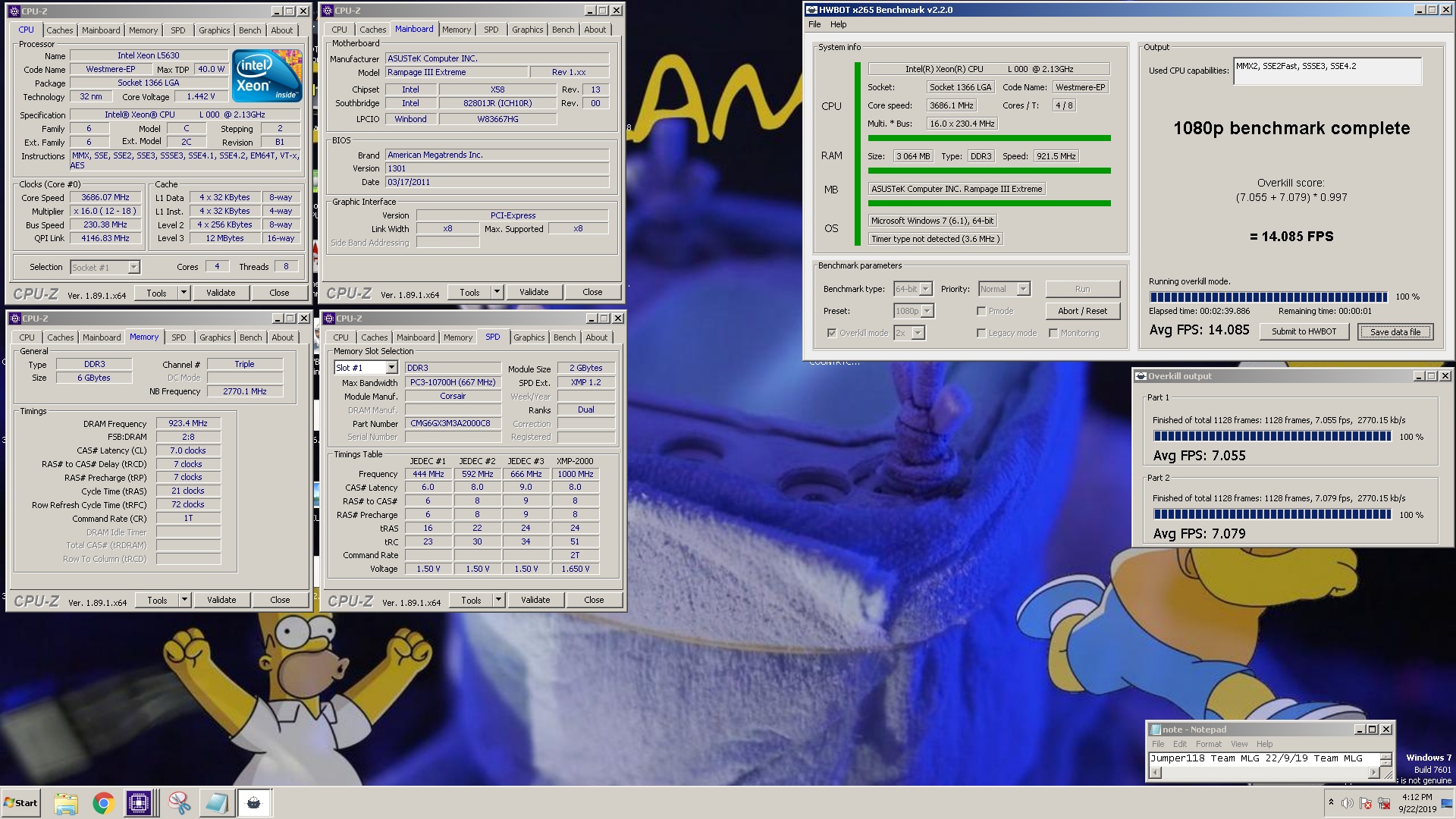Screen dimensions: 1456x819
Task: Click the Notepad title bar icon
Action: [x=1156, y=730]
